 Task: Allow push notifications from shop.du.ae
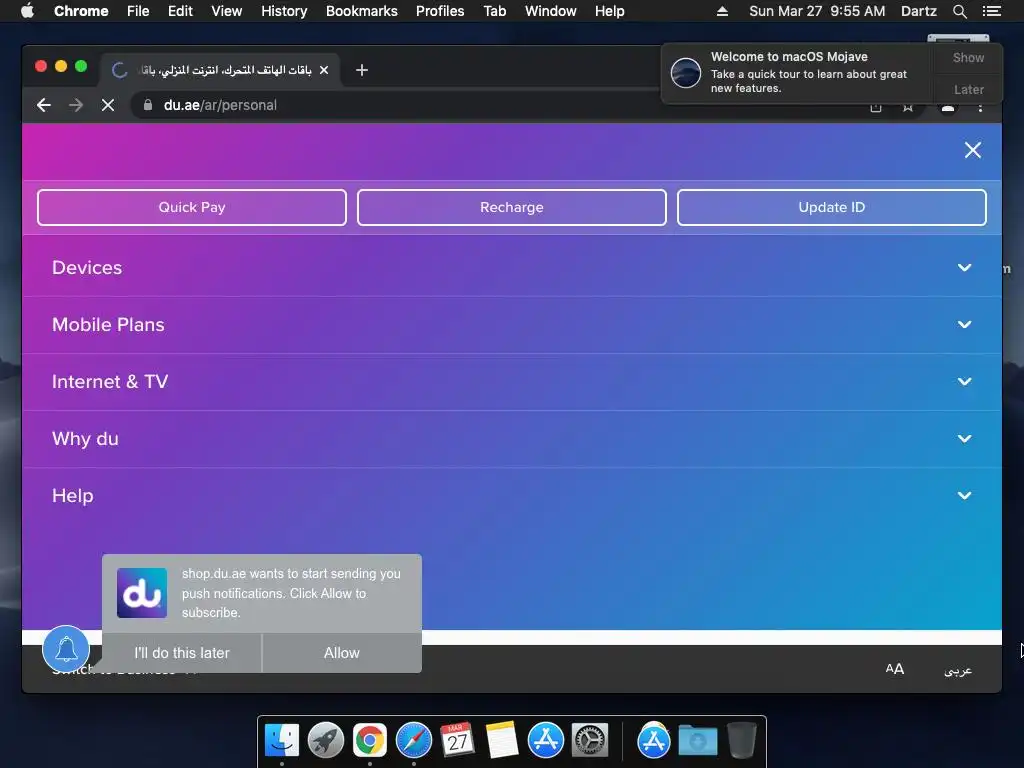coord(342,653)
